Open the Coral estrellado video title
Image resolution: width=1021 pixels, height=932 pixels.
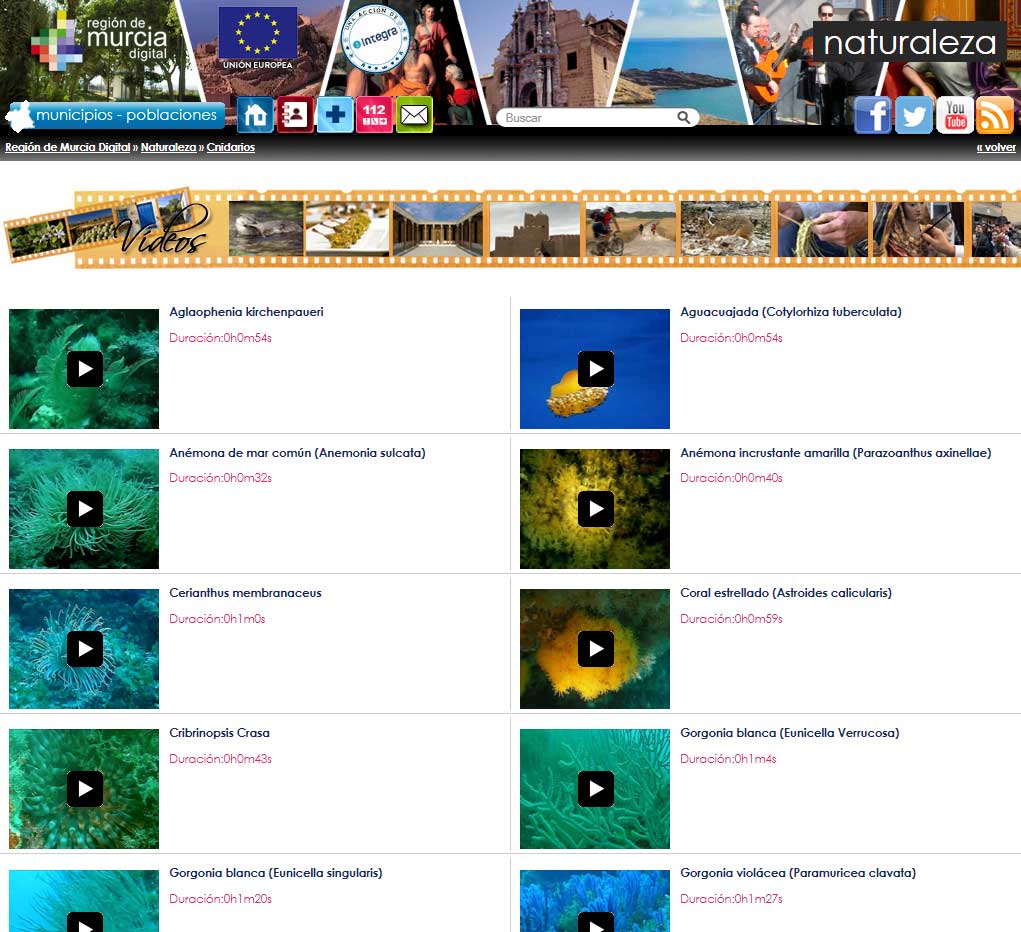click(785, 593)
